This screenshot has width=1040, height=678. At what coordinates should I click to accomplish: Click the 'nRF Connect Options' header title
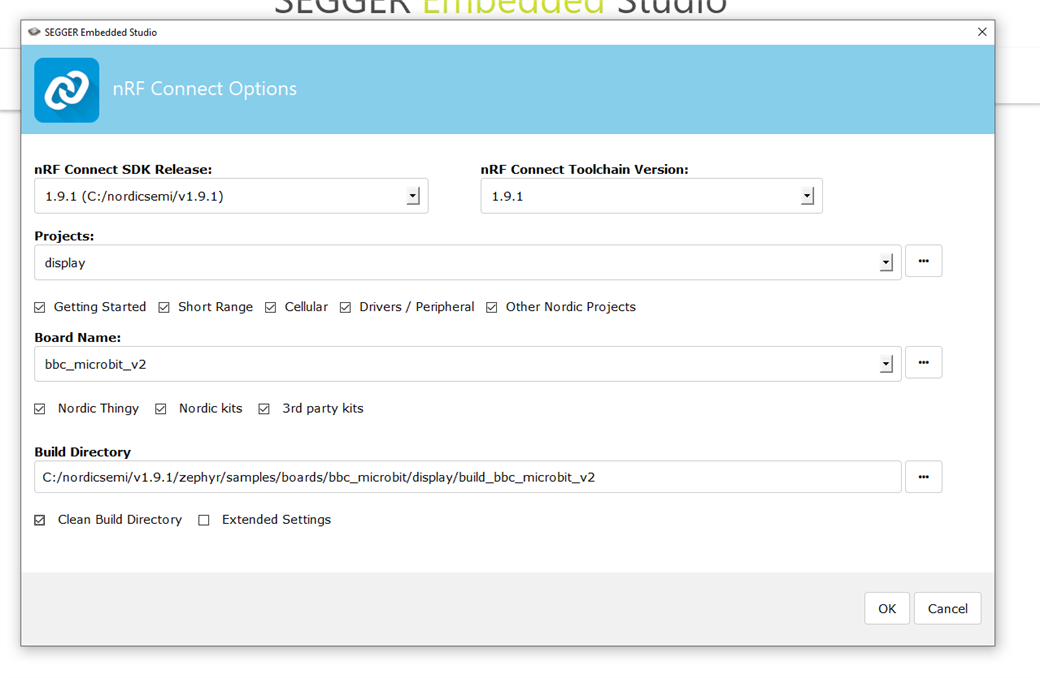204,89
